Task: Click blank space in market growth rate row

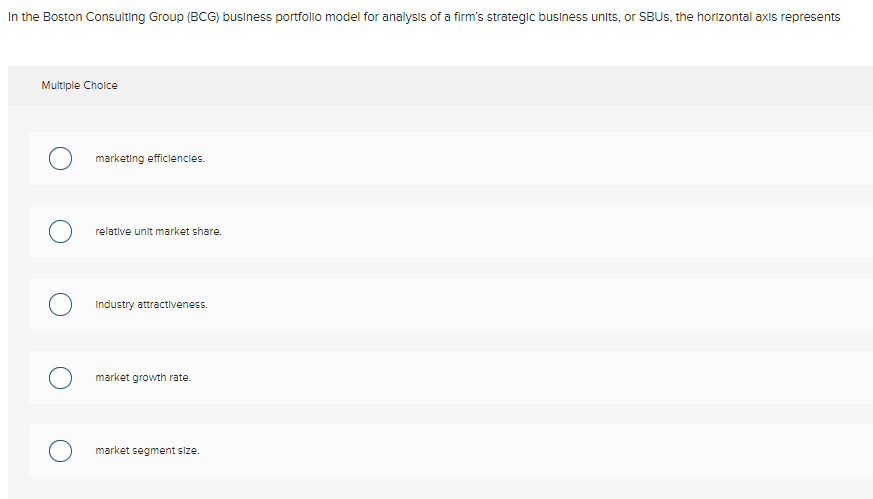Action: pos(550,378)
